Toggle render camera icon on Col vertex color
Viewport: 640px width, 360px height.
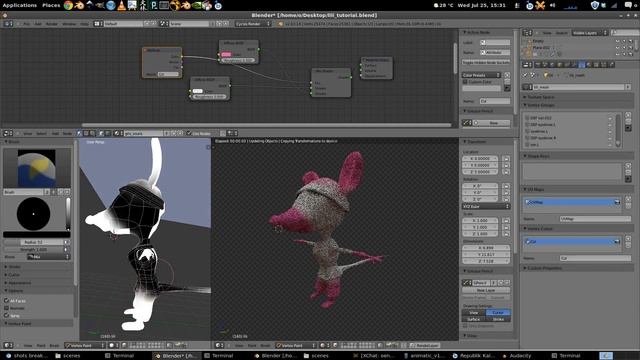pos(617,242)
